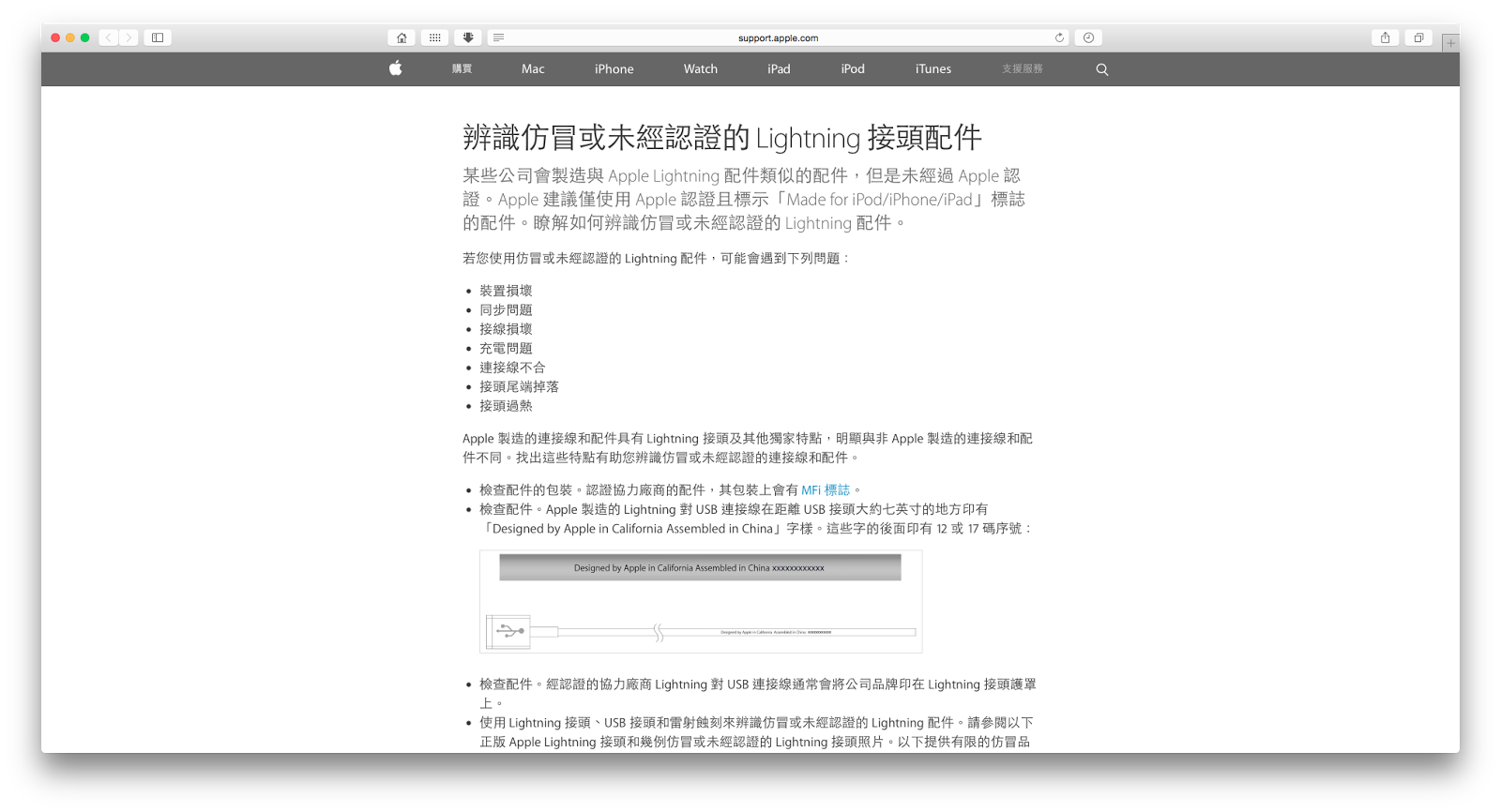Add a new tab with plus button

(1450, 43)
